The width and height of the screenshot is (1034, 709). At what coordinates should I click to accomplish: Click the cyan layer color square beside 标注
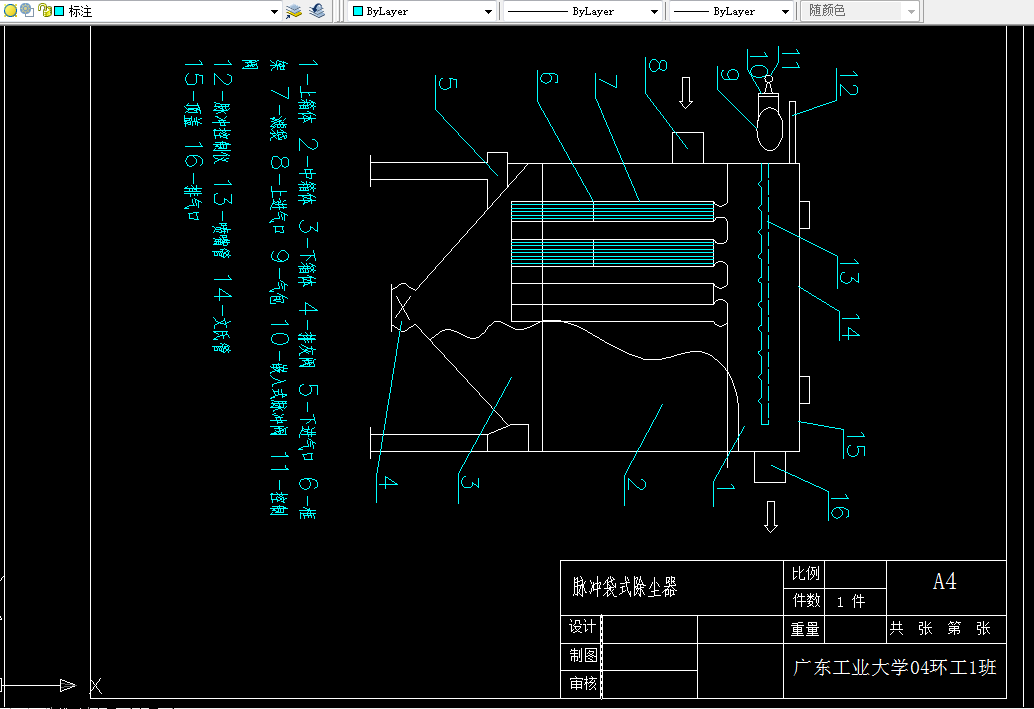pos(59,11)
